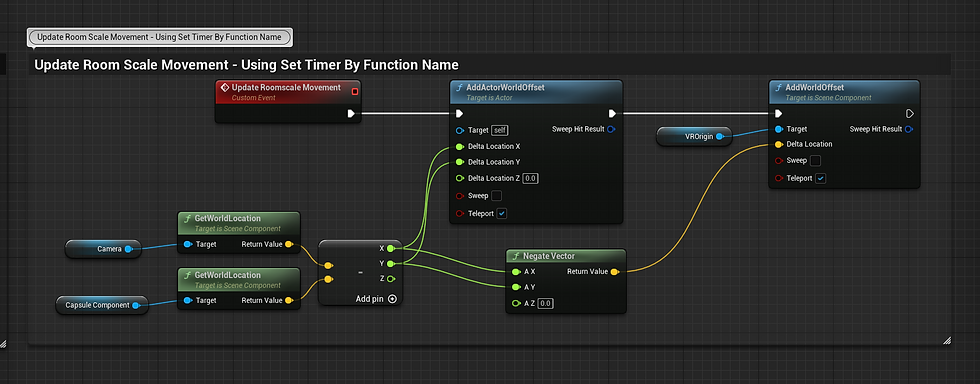
Task: Click the AddWorldOffset output exec pin
Action: [x=910, y=113]
